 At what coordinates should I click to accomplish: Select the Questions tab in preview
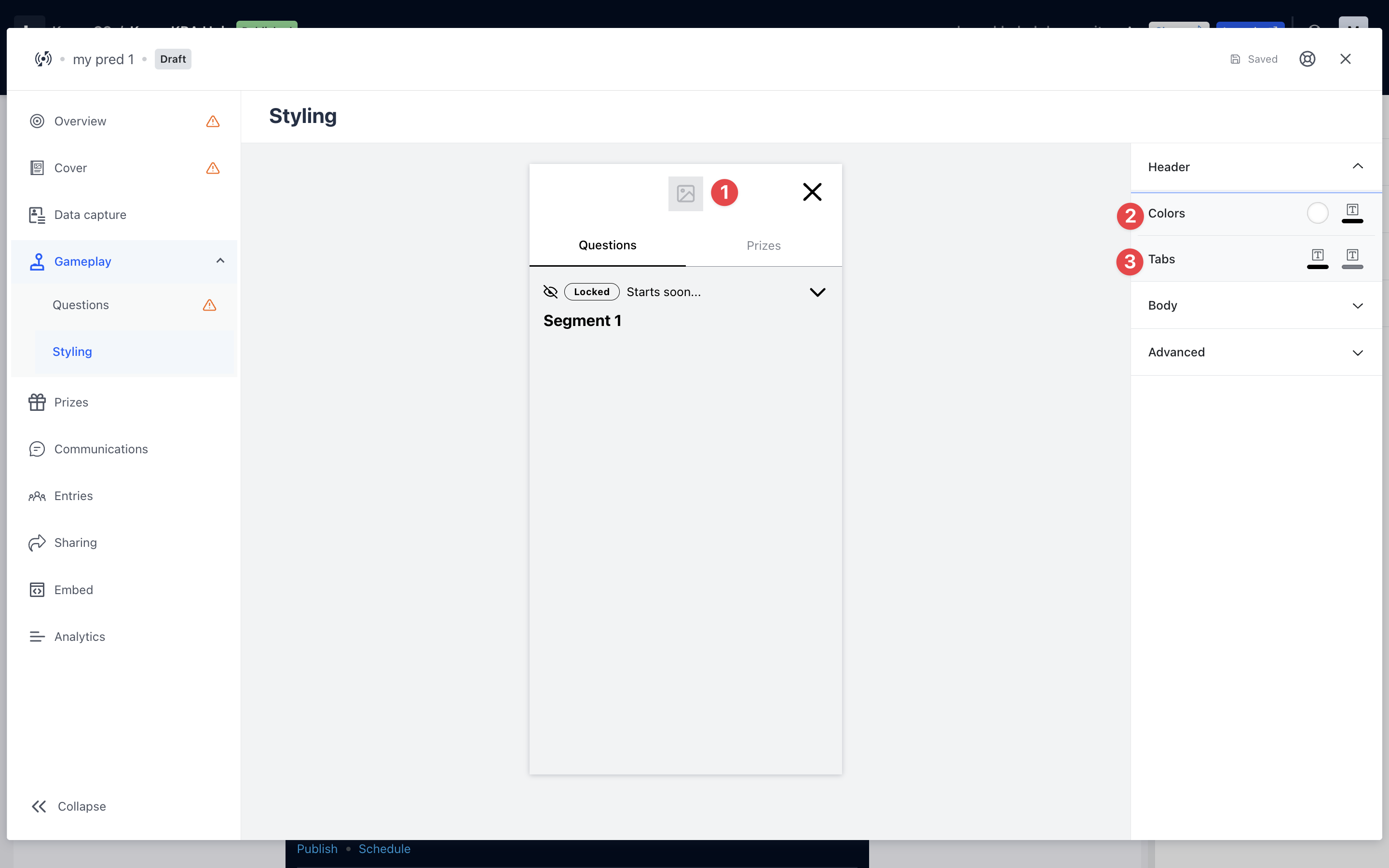click(x=607, y=246)
